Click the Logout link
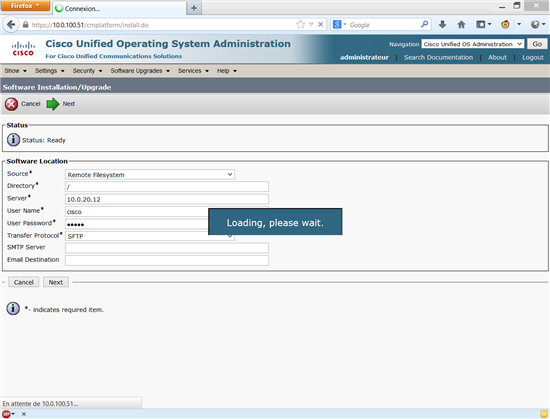 pos(533,57)
